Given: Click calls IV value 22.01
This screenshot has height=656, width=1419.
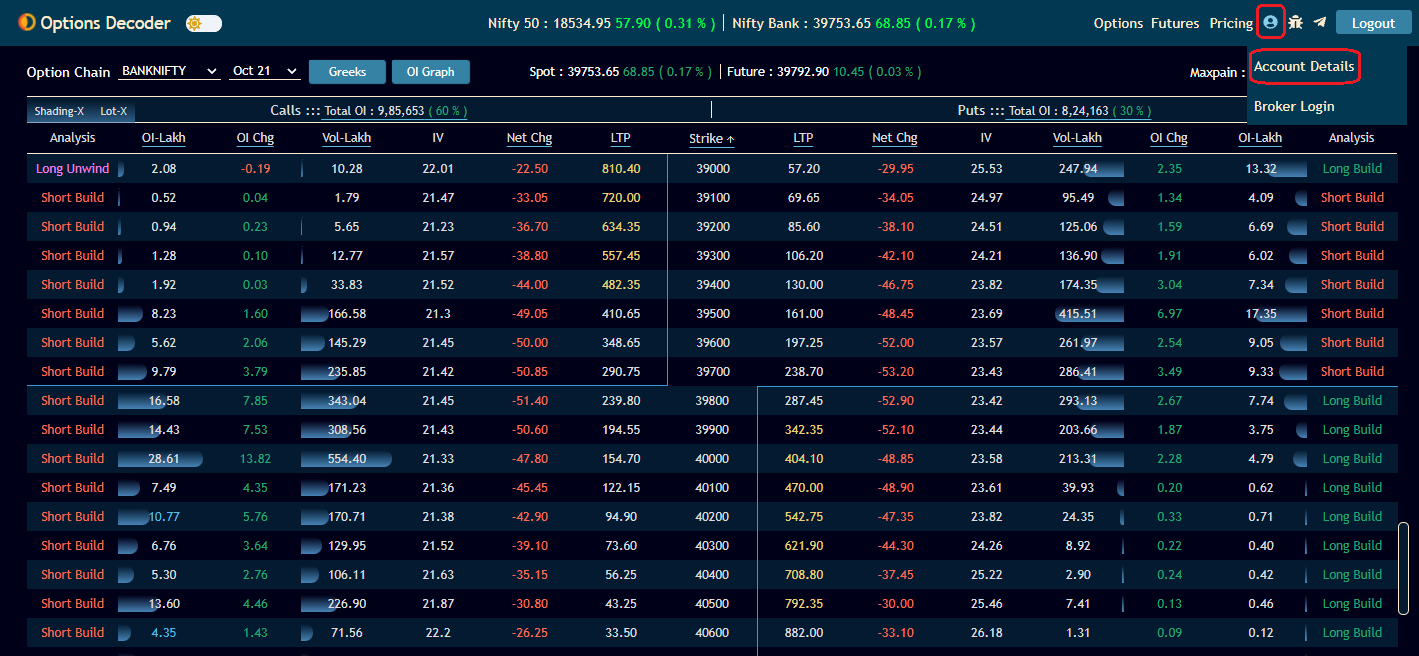Looking at the screenshot, I should tap(437, 169).
